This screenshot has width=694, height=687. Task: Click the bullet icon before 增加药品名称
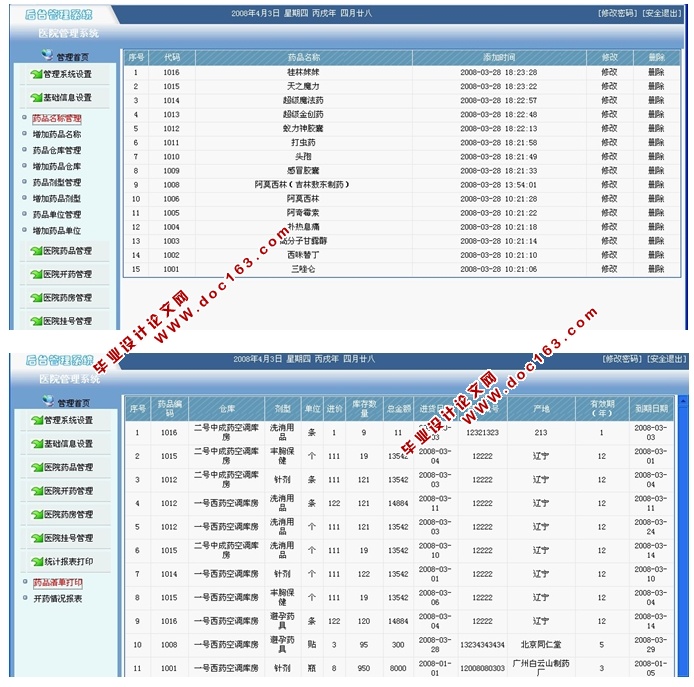pos(24,133)
